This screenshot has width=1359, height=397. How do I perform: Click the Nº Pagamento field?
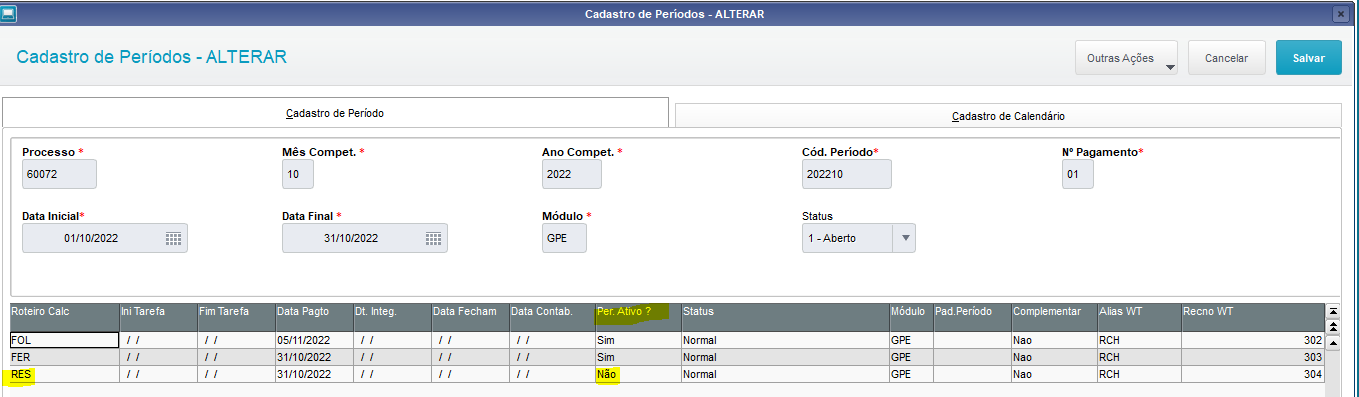click(x=1078, y=174)
